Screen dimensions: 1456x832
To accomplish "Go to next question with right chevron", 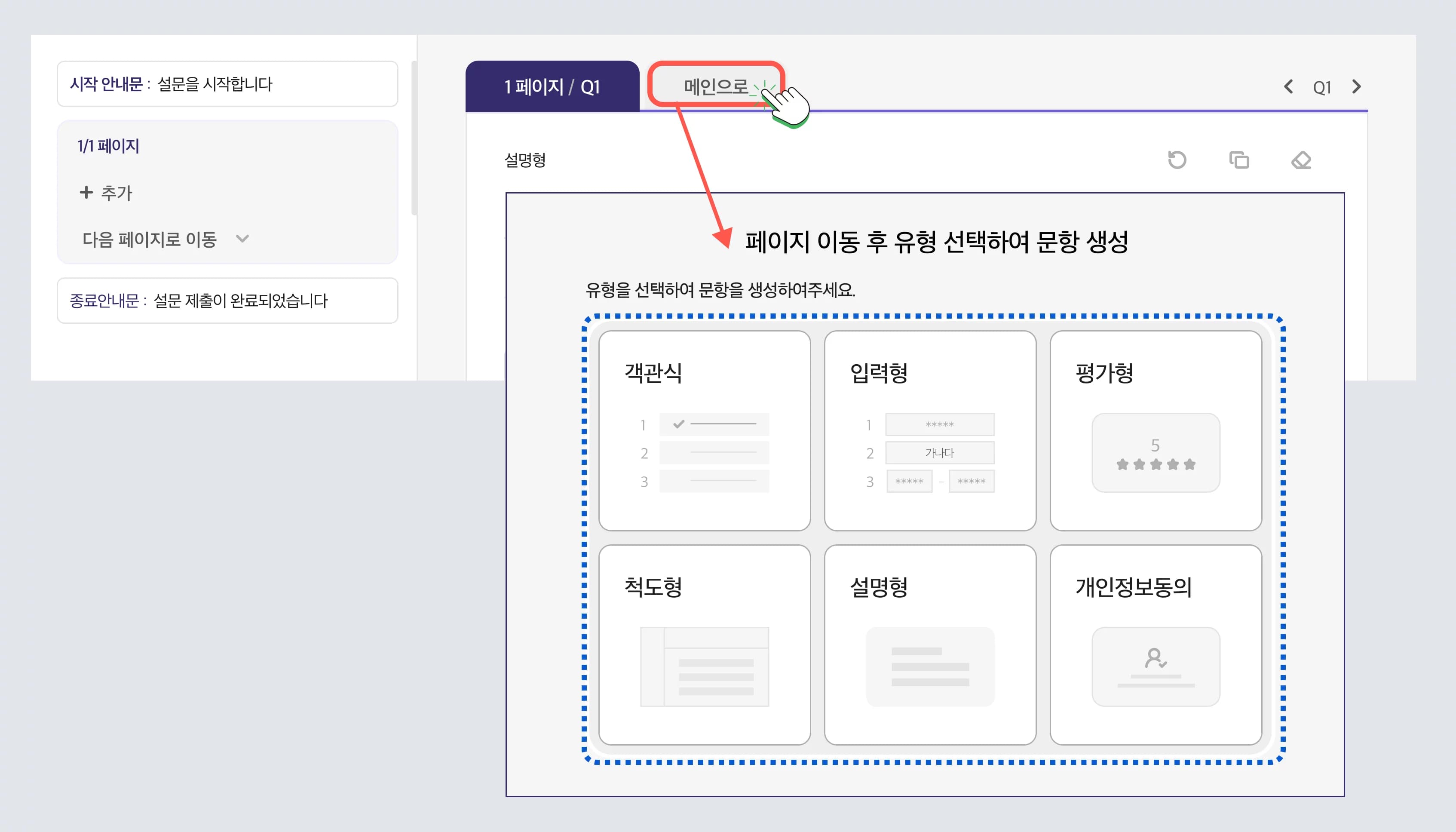I will point(1357,87).
